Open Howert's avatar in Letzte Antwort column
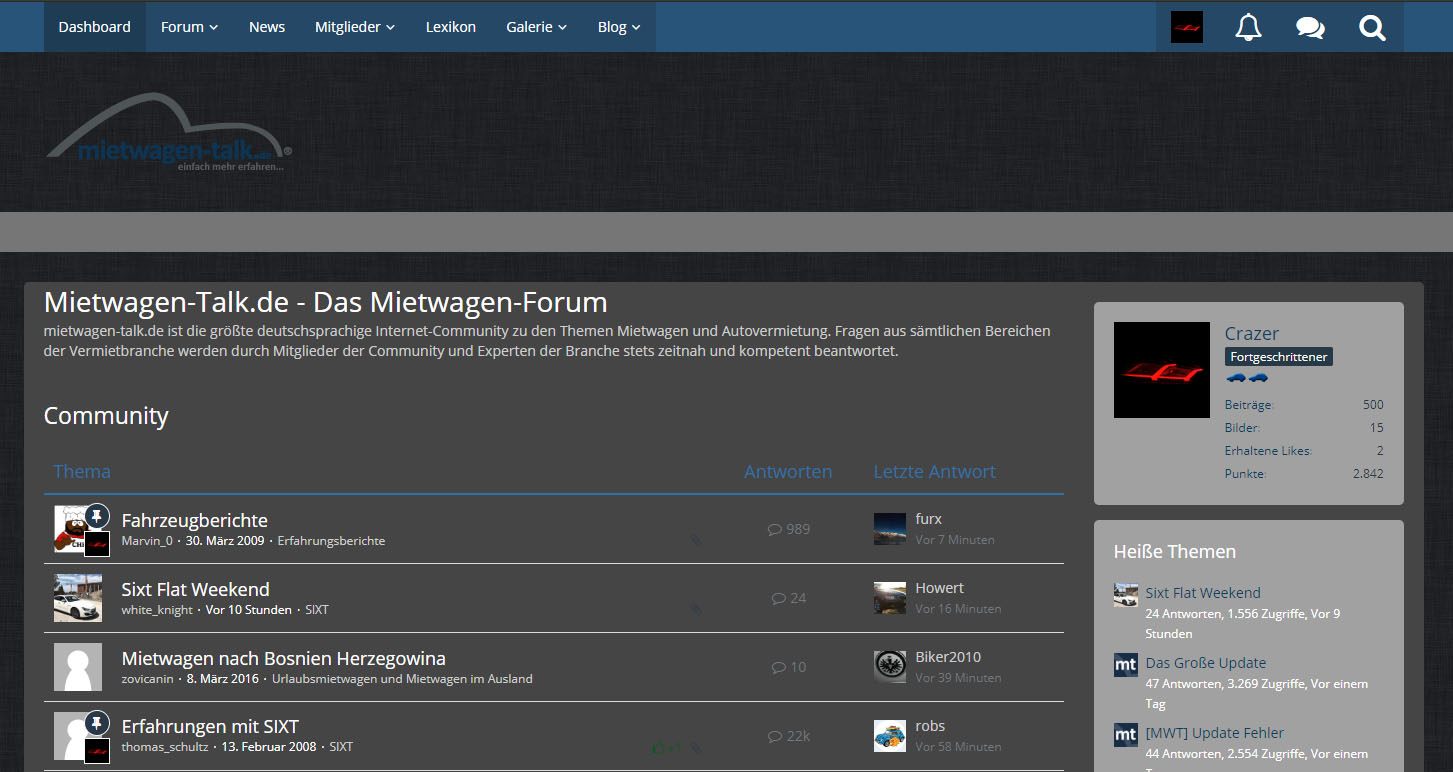 [x=890, y=598]
